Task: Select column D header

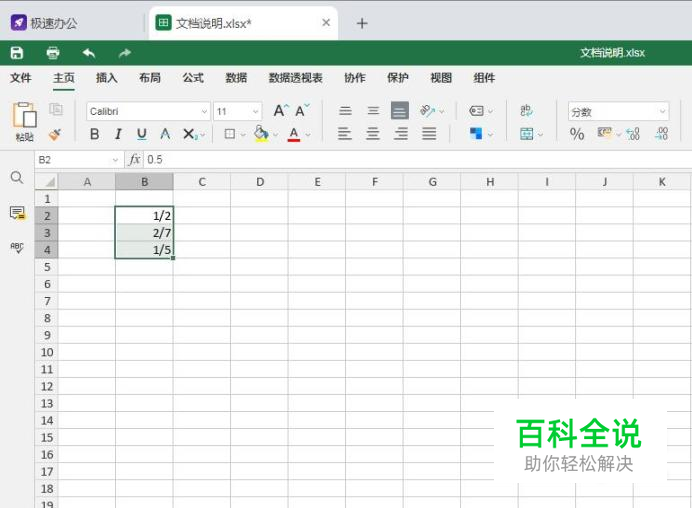Action: pyautogui.click(x=260, y=182)
